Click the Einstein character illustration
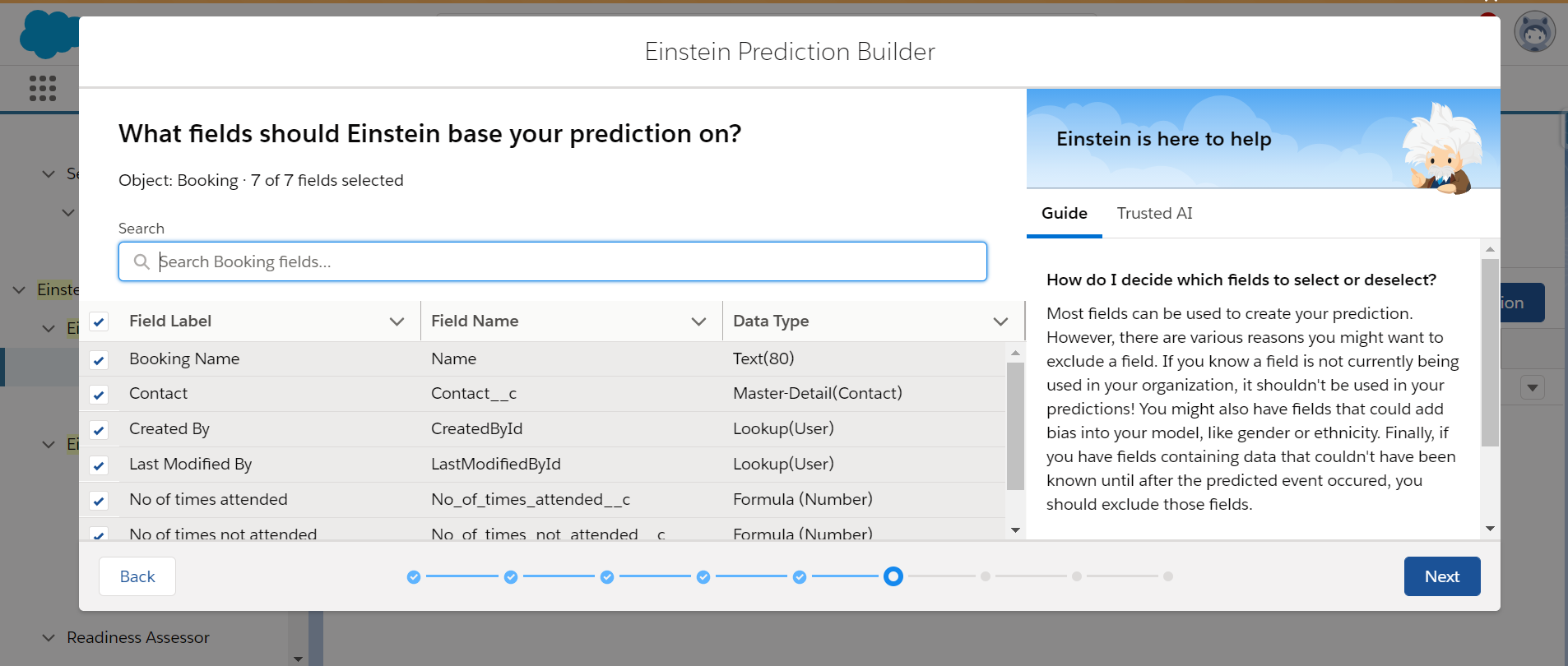1568x666 pixels. pyautogui.click(x=1441, y=150)
